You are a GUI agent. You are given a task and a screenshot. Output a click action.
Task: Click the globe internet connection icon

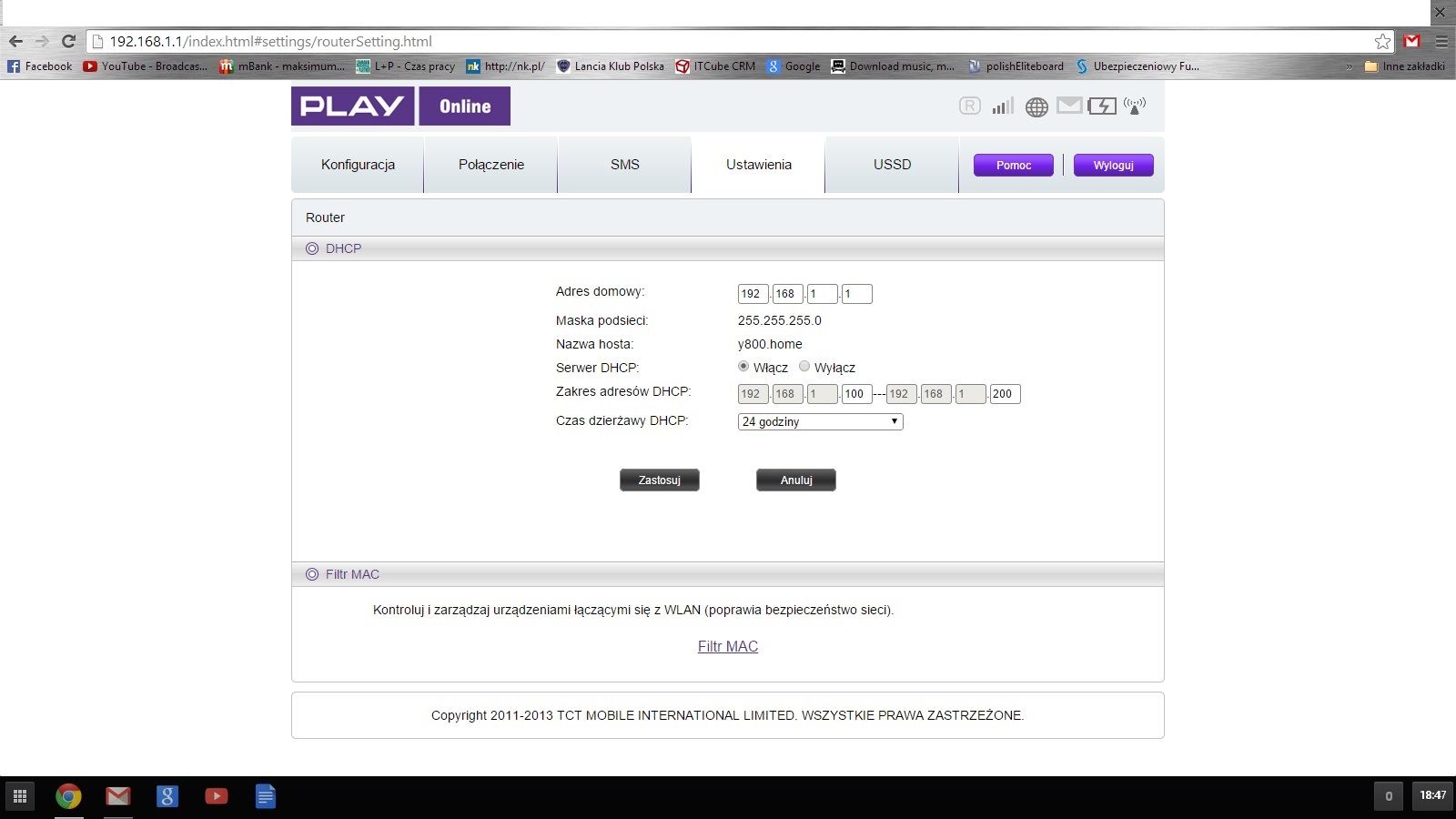(x=1035, y=106)
